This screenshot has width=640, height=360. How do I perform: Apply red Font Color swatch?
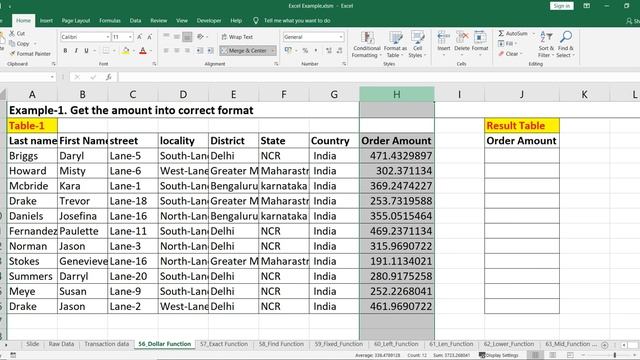pyautogui.click(x=143, y=51)
